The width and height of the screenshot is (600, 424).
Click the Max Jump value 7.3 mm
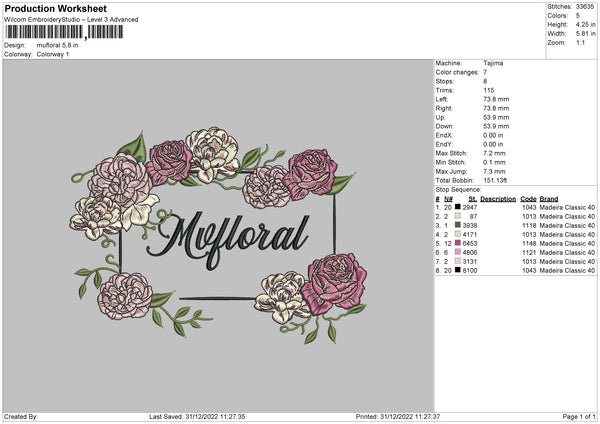click(494, 171)
